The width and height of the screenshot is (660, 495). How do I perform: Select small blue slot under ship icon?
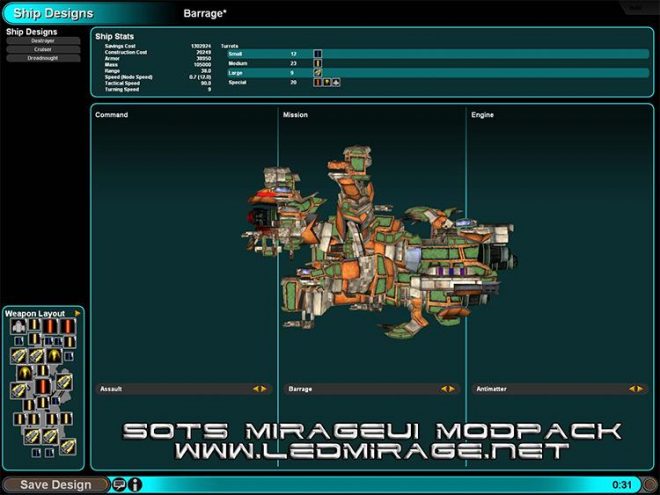pos(19,341)
